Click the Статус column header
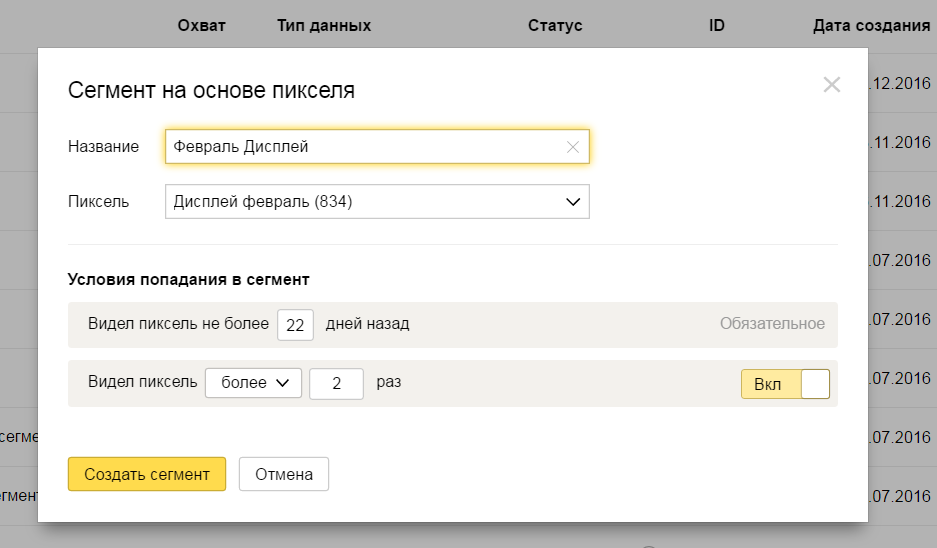This screenshot has height=548, width=937. [555, 26]
